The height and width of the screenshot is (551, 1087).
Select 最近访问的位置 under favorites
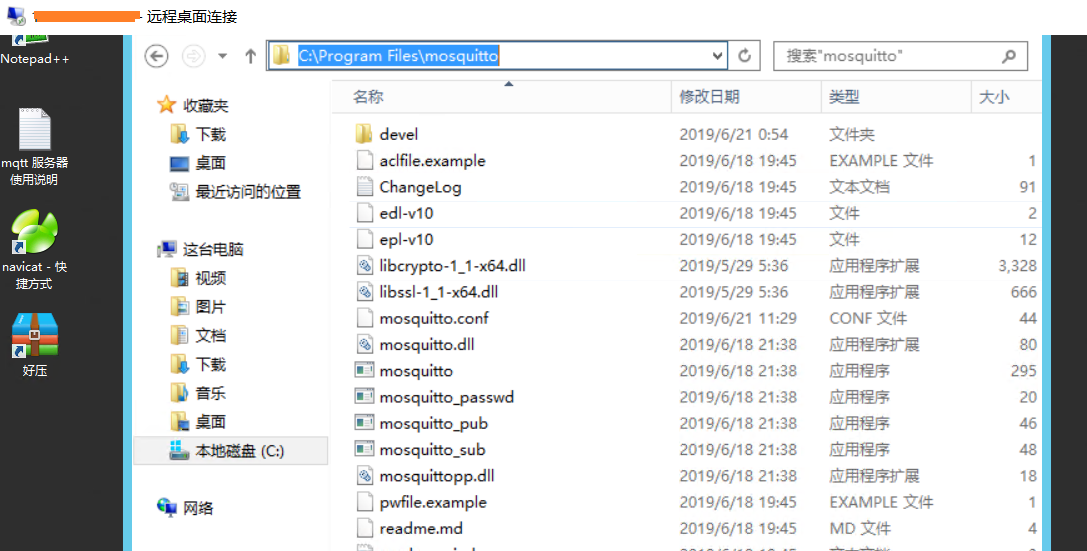click(247, 192)
